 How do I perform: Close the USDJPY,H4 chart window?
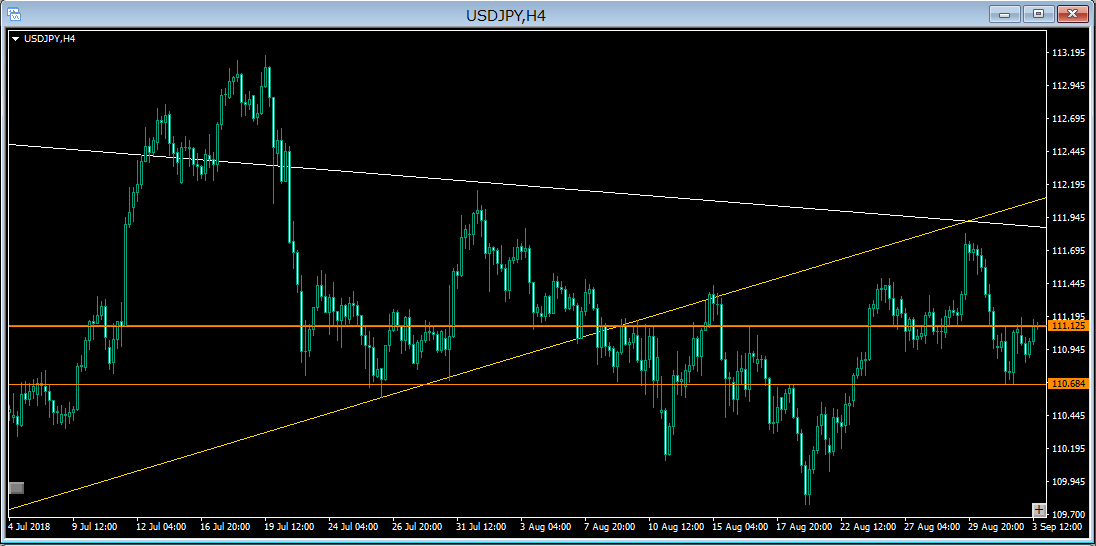pos(1072,13)
